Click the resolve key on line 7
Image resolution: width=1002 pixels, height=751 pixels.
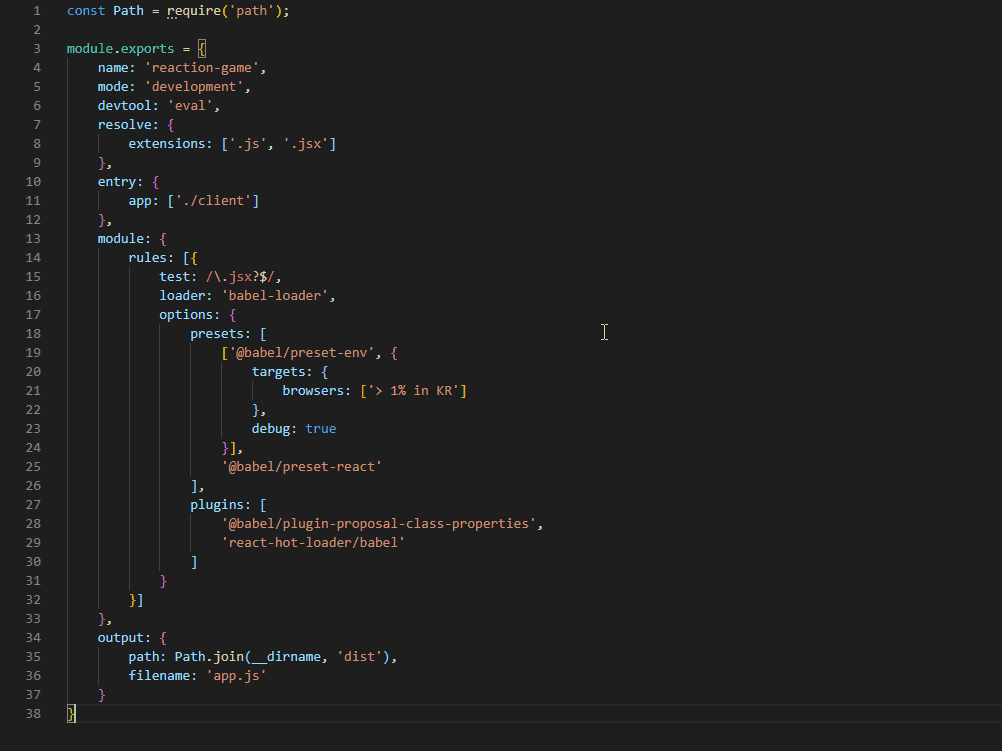(x=125, y=125)
